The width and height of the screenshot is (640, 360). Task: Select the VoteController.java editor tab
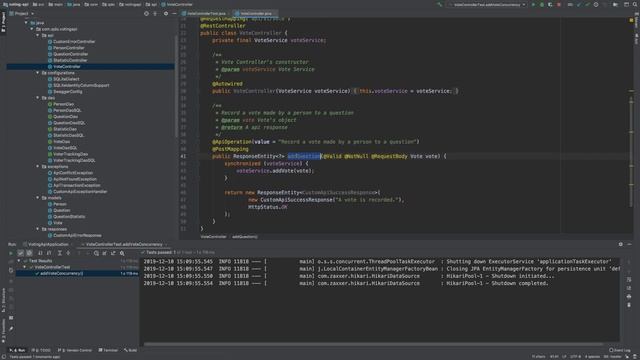pyautogui.click(x=256, y=13)
